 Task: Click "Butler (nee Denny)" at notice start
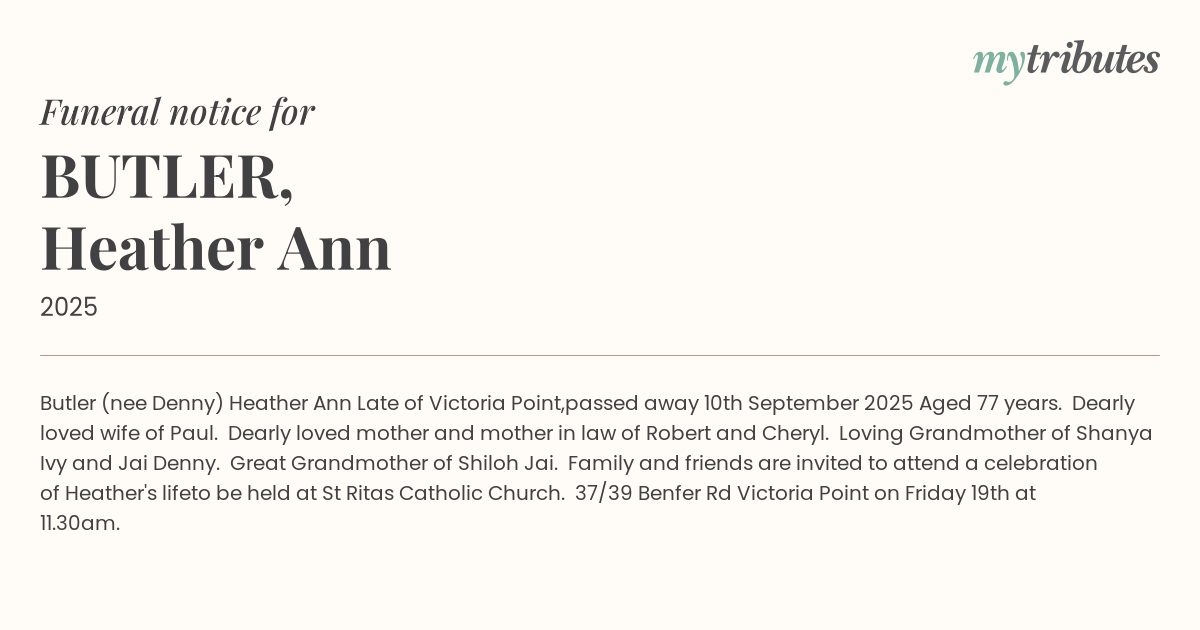pos(131,404)
